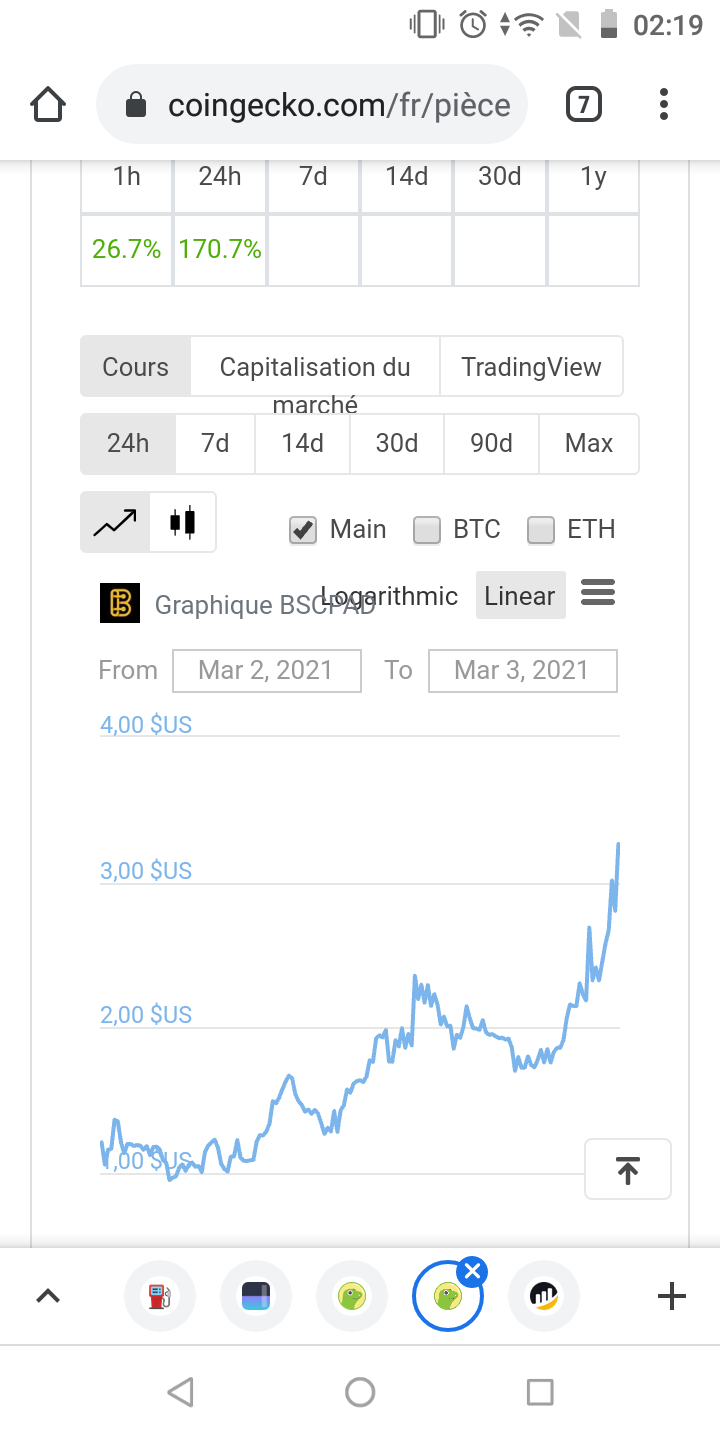The image size is (720, 1440).
Task: Switch chart scale to Logarithmic
Action: [x=389, y=596]
